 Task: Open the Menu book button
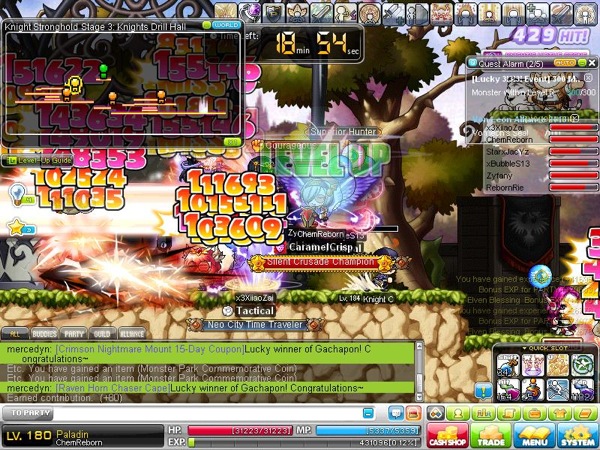point(535,435)
